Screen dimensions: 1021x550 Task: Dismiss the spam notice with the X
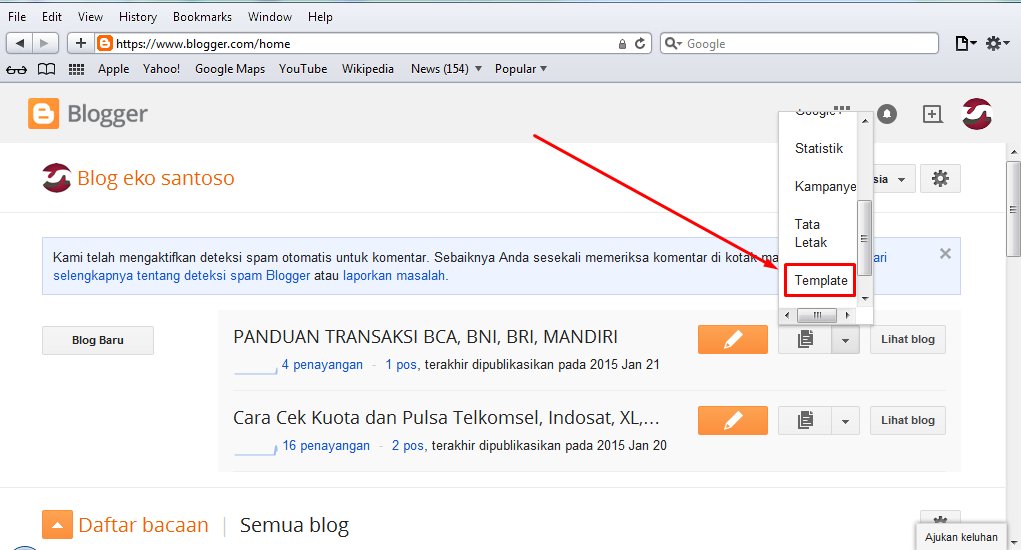tap(945, 254)
